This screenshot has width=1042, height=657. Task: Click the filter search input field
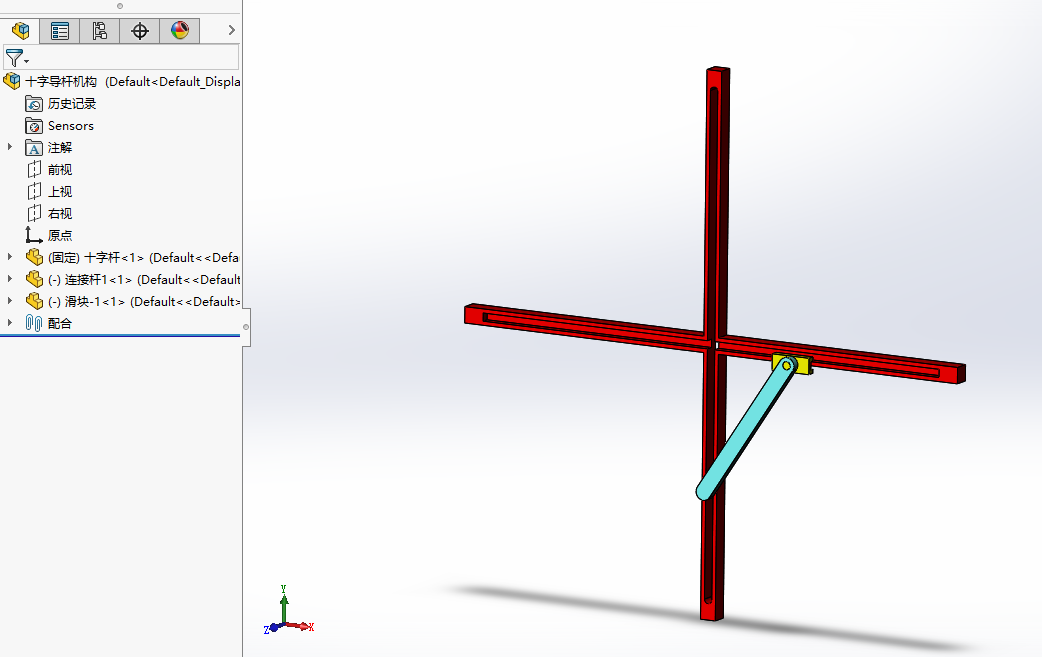[134, 58]
